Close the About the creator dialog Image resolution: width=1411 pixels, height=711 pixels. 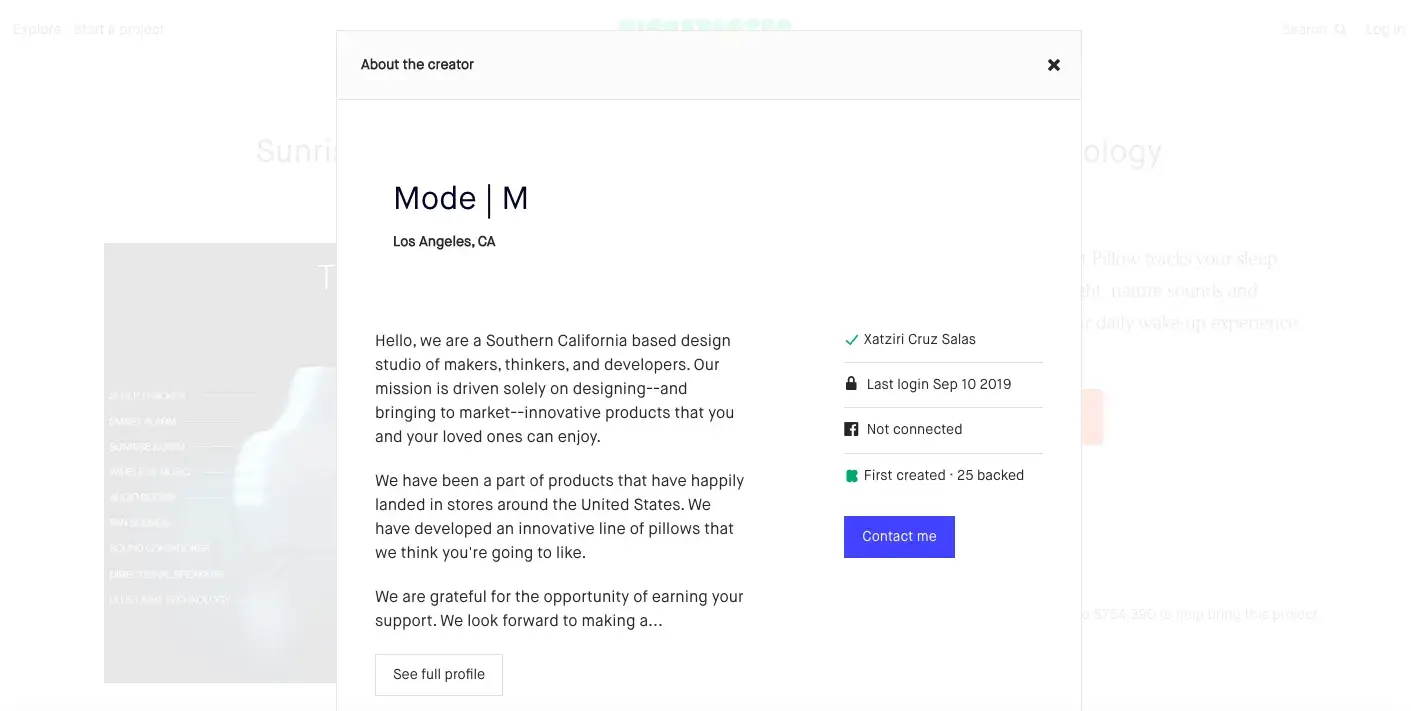point(1053,65)
